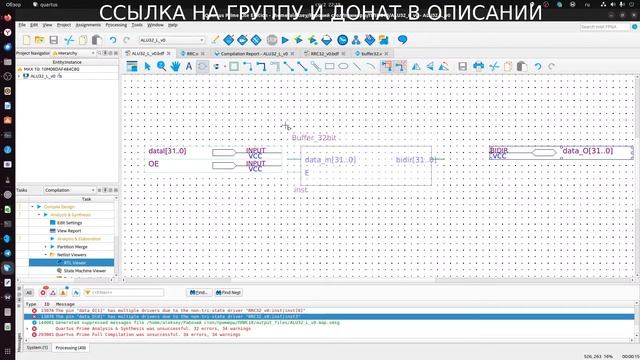Launch State Machine Viewer
This screenshot has height=360, width=640.
[x=84, y=271]
